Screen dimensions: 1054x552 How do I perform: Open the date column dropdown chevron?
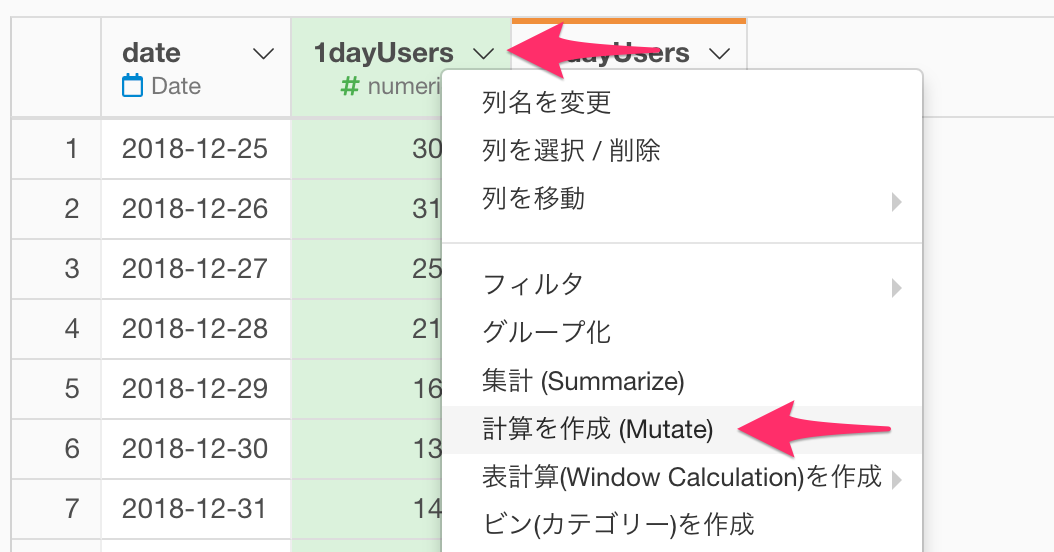pos(263,54)
